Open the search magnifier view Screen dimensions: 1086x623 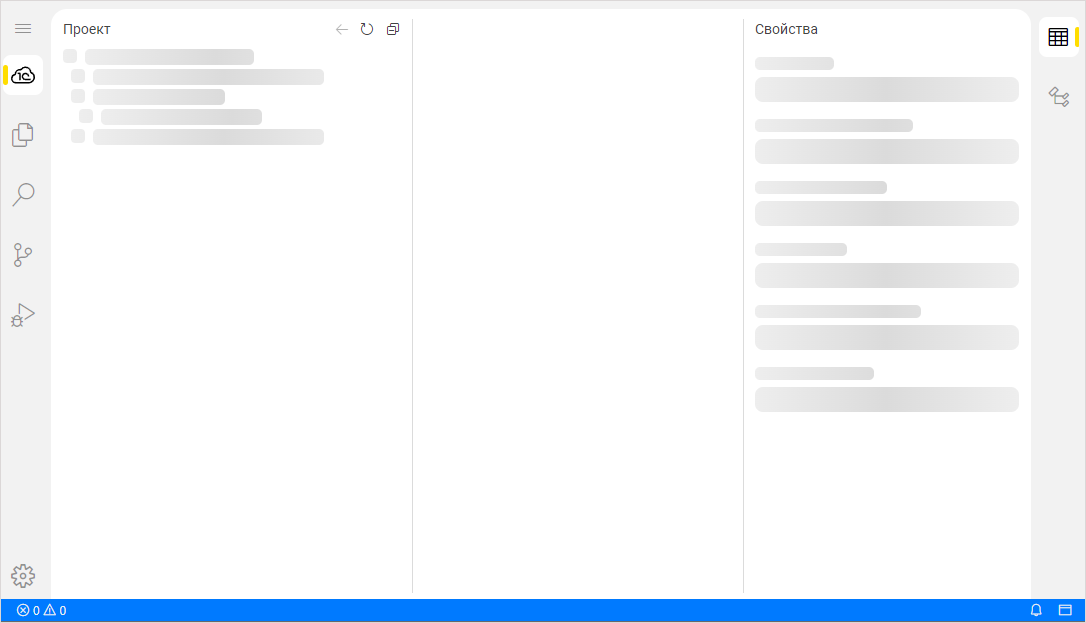click(23, 194)
